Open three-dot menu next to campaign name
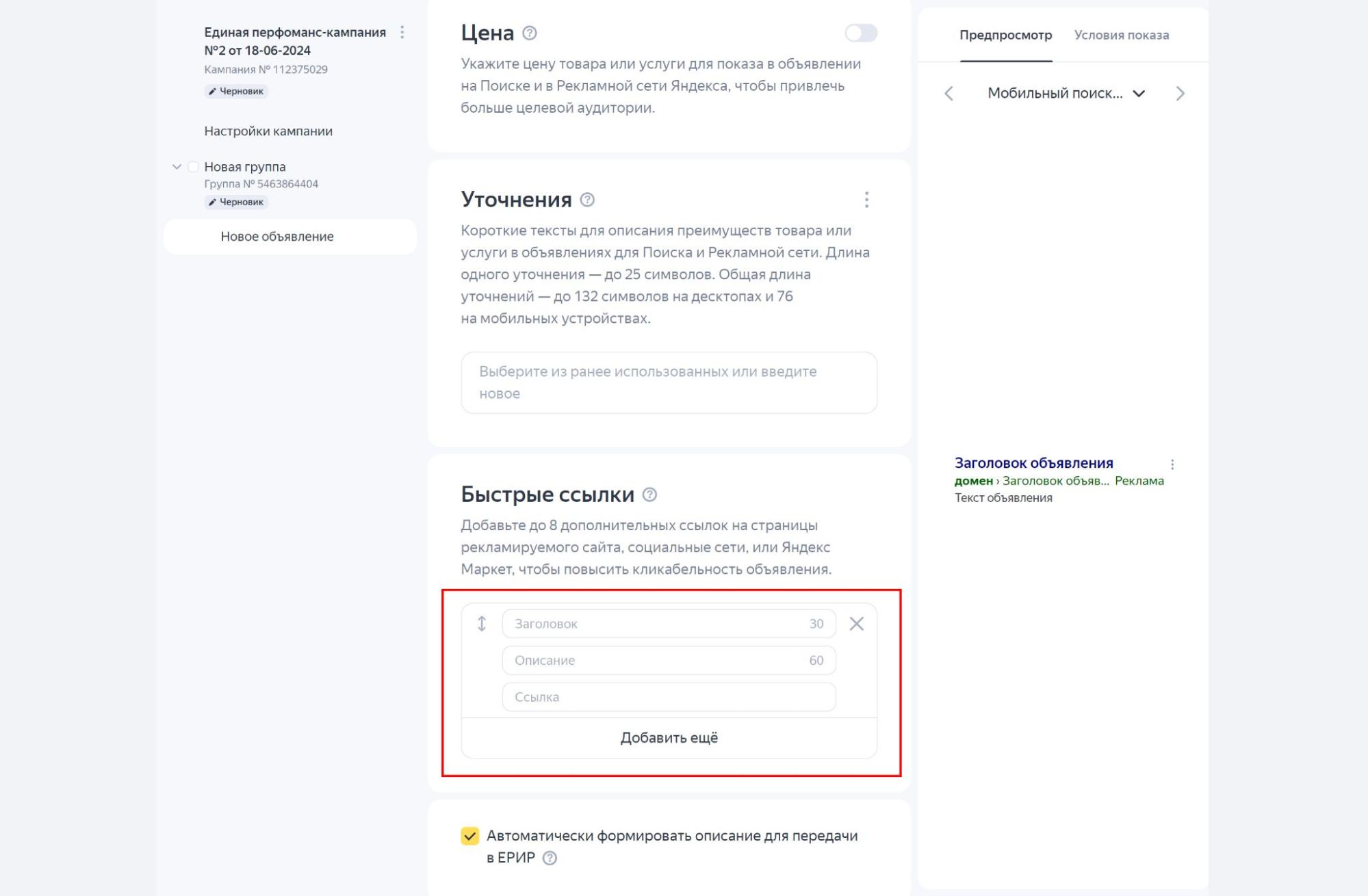This screenshot has width=1368, height=896. (x=402, y=31)
